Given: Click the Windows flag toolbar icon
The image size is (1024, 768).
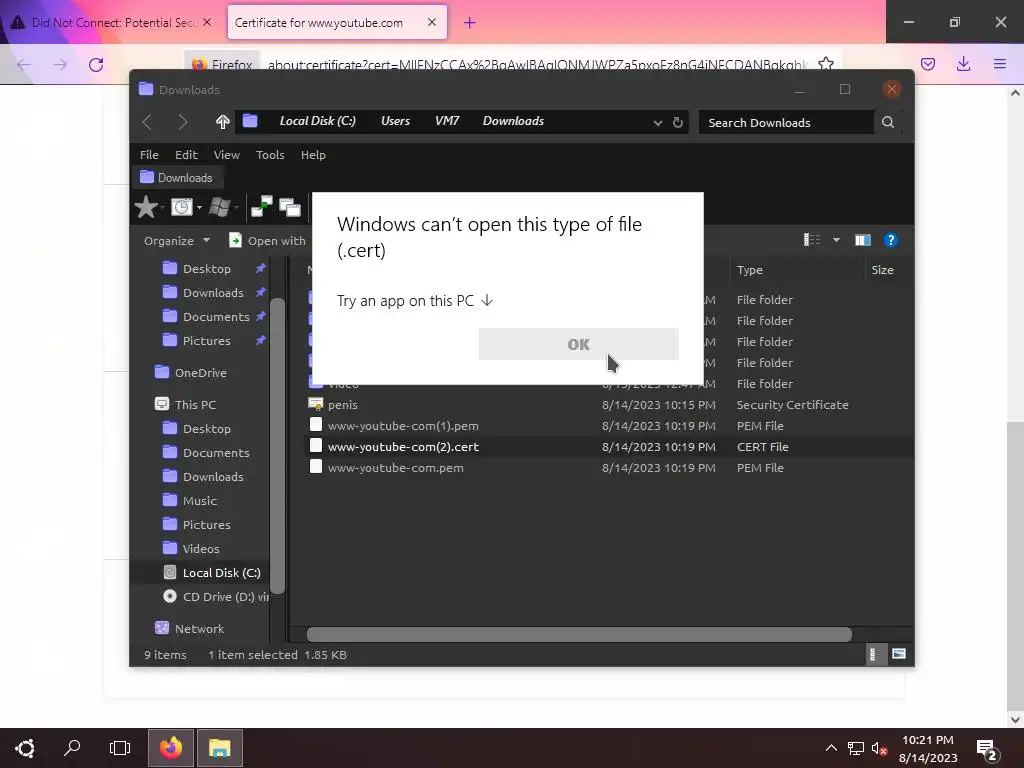Looking at the screenshot, I should 219,208.
